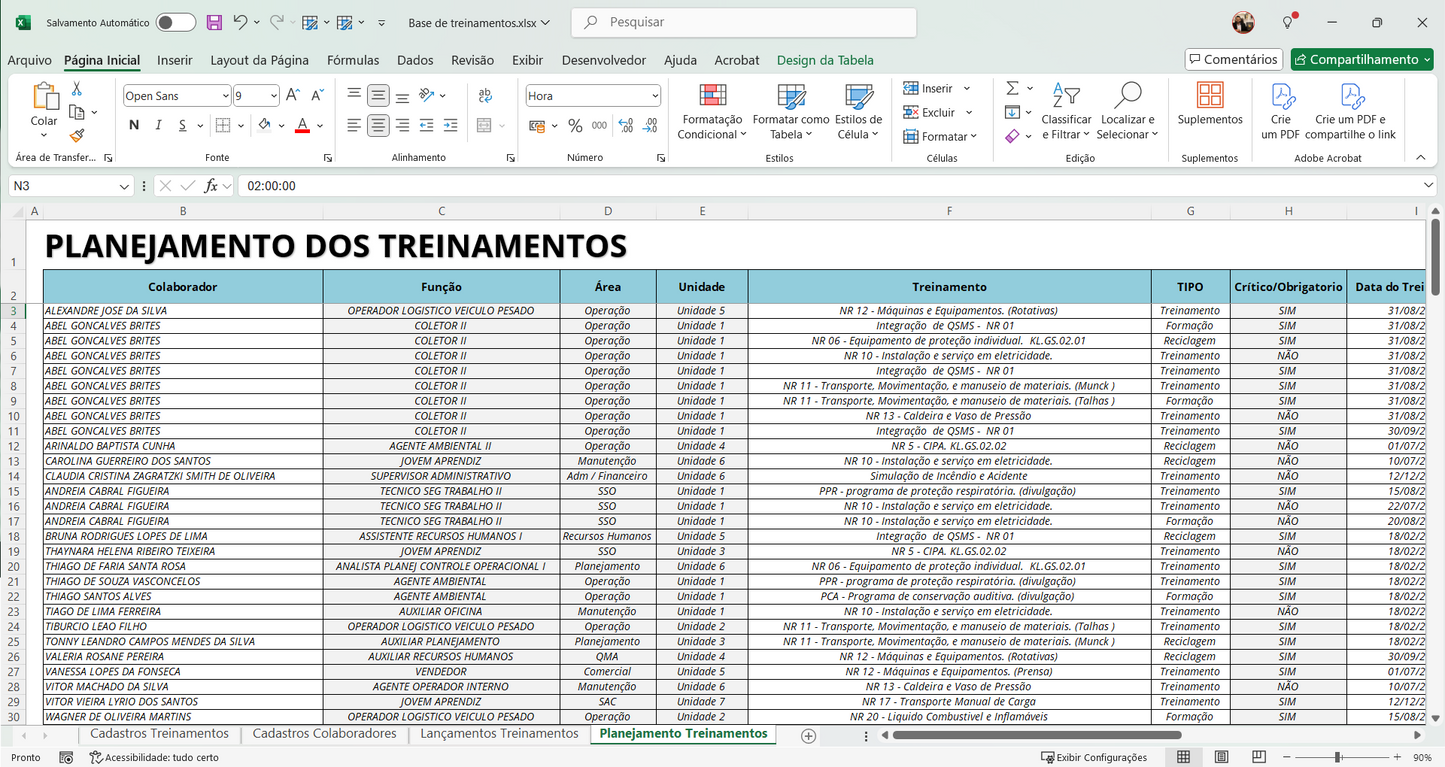This screenshot has height=767, width=1445.
Task: Open the Comentários pane
Action: [x=1233, y=59]
